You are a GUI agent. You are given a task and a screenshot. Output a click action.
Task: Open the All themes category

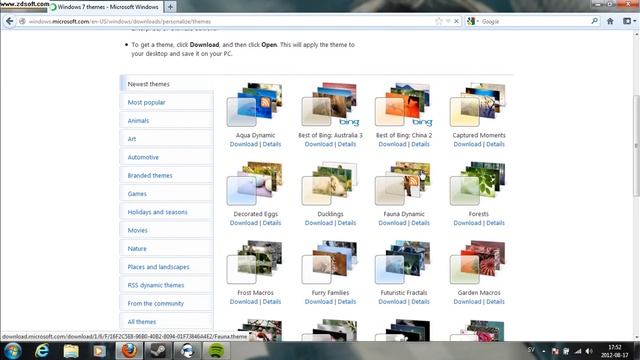tap(167, 322)
